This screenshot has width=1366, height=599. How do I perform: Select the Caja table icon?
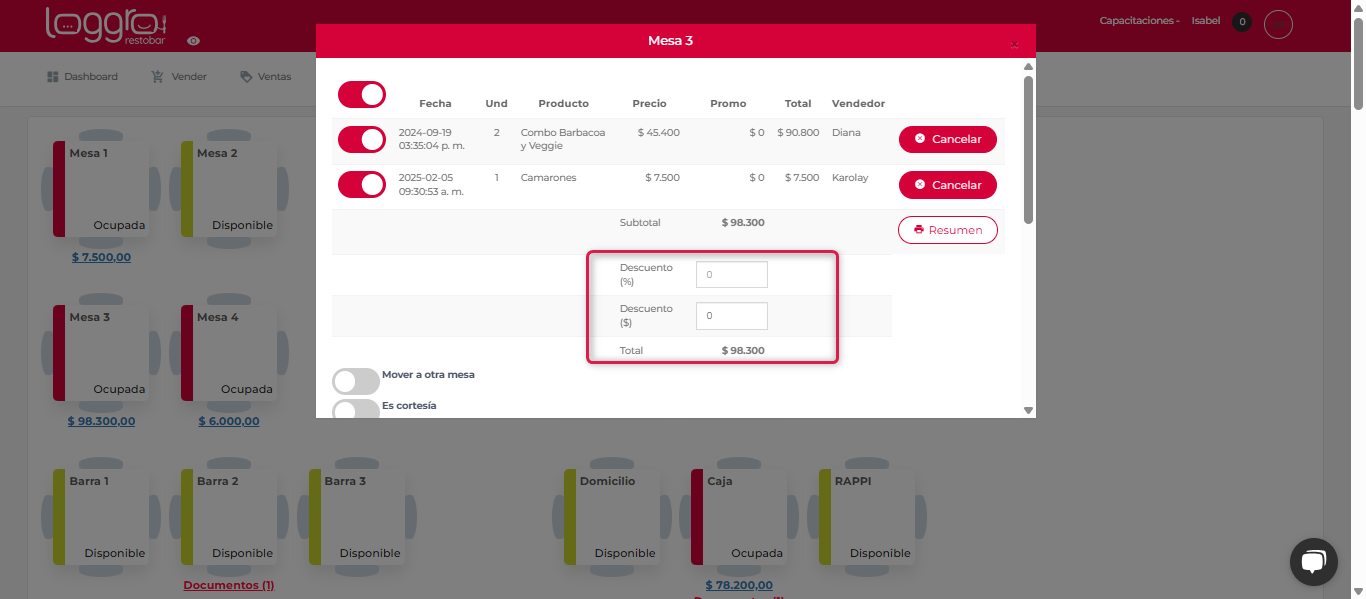738,517
